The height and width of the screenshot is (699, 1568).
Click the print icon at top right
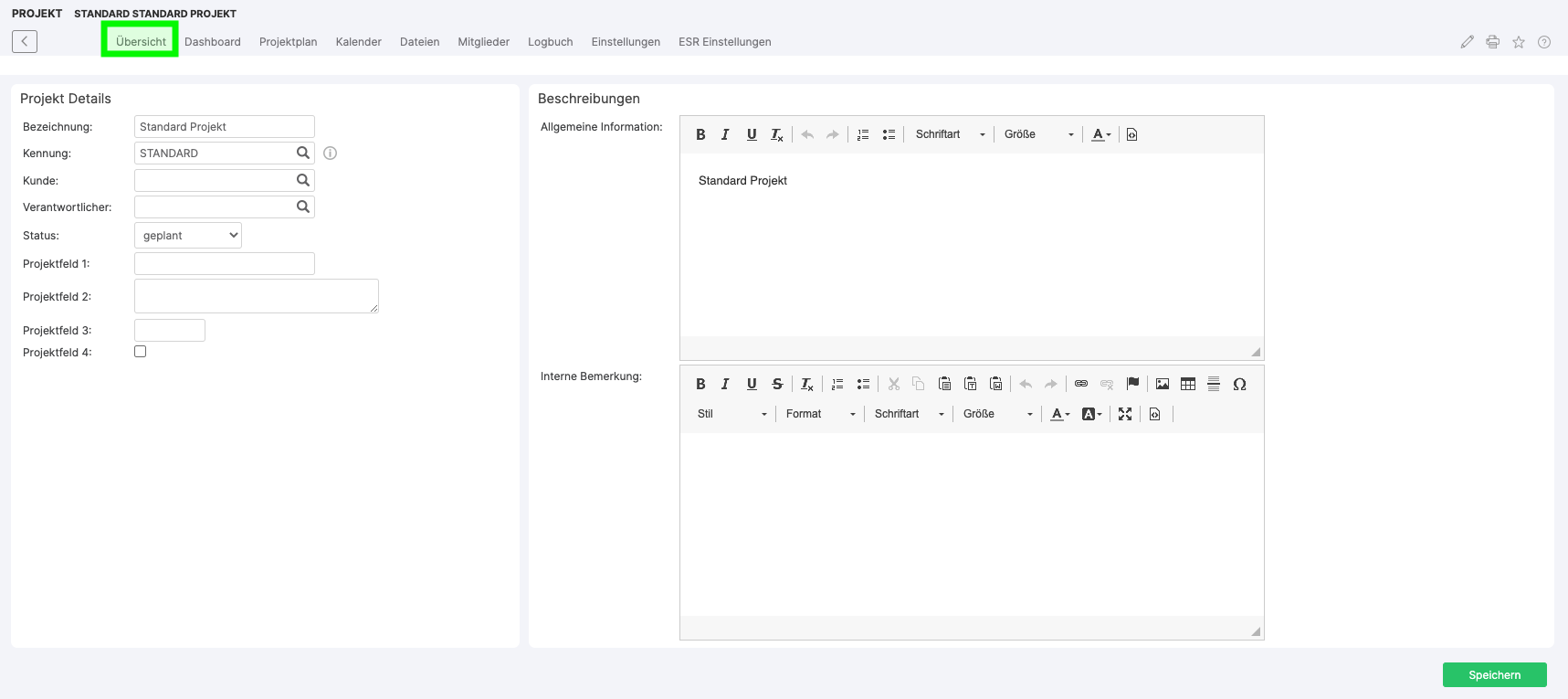click(1492, 42)
